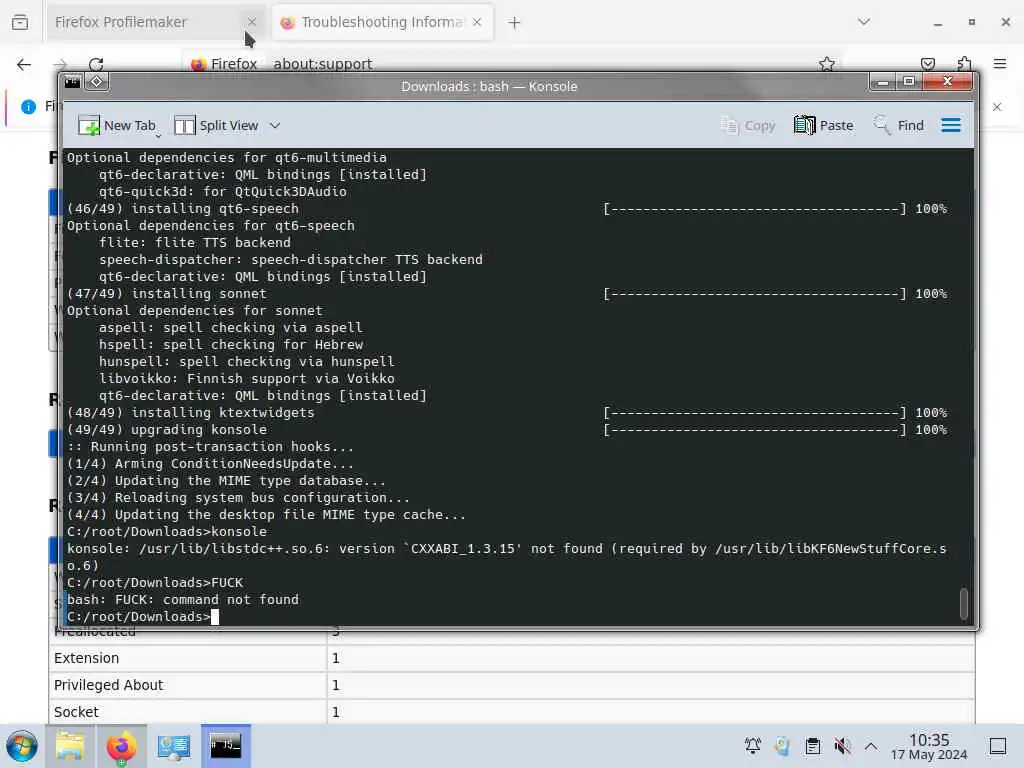Viewport: 1024px width, 768px height.
Task: Minimize the Firefox window
Action: click(x=938, y=22)
